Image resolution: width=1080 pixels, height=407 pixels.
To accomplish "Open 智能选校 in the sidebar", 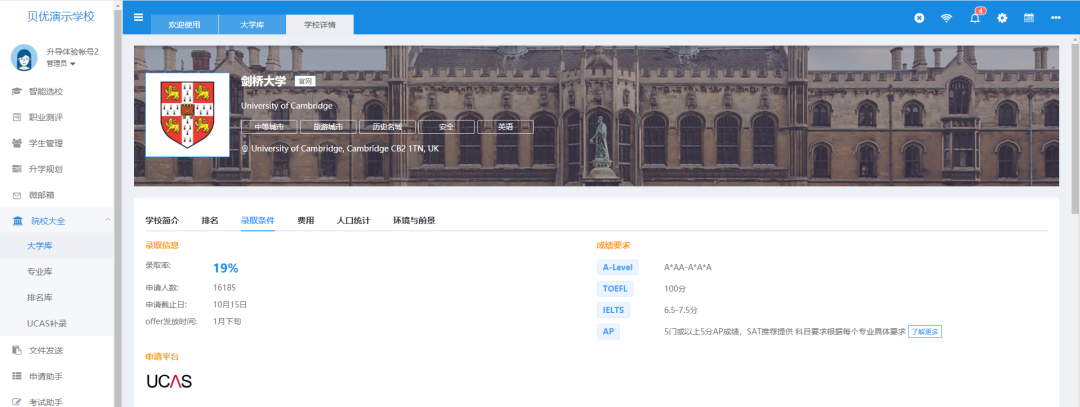I will [x=45, y=91].
